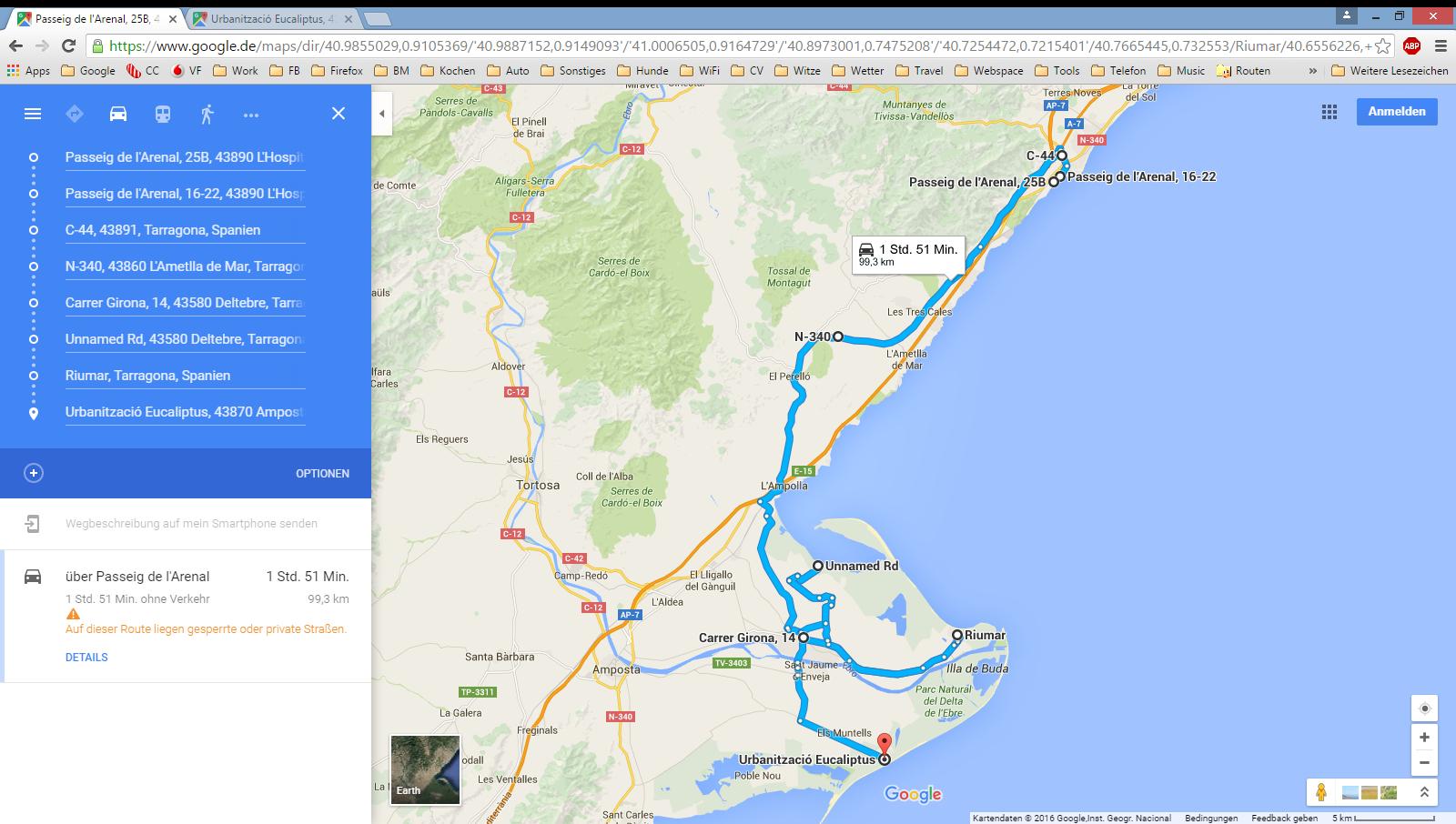This screenshot has width=1456, height=824.
Task: Edit waypoint Carrer Girona 14 Deltebre
Action: coord(185,303)
